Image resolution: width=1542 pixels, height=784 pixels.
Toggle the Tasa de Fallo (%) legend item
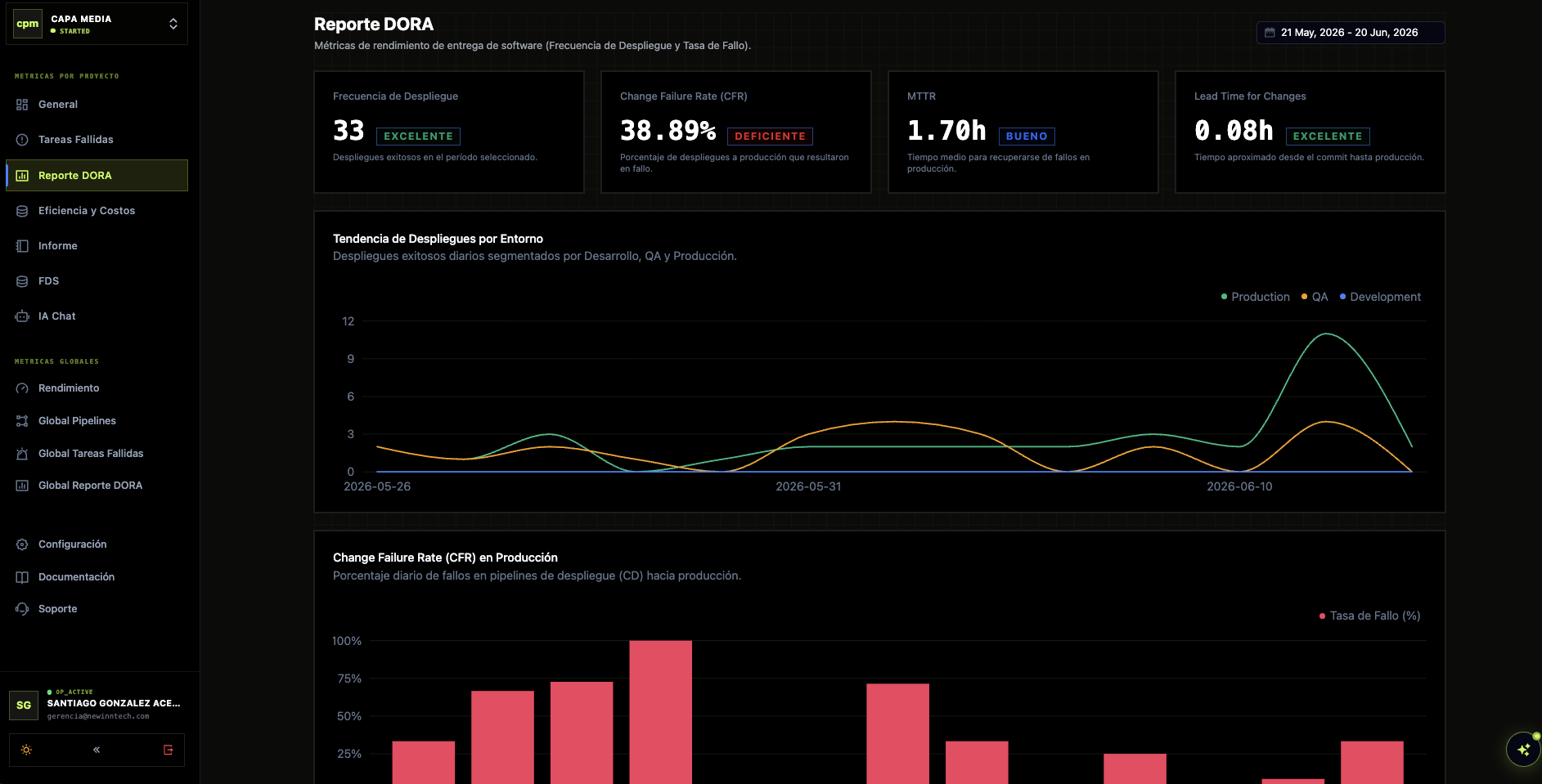coord(1370,616)
